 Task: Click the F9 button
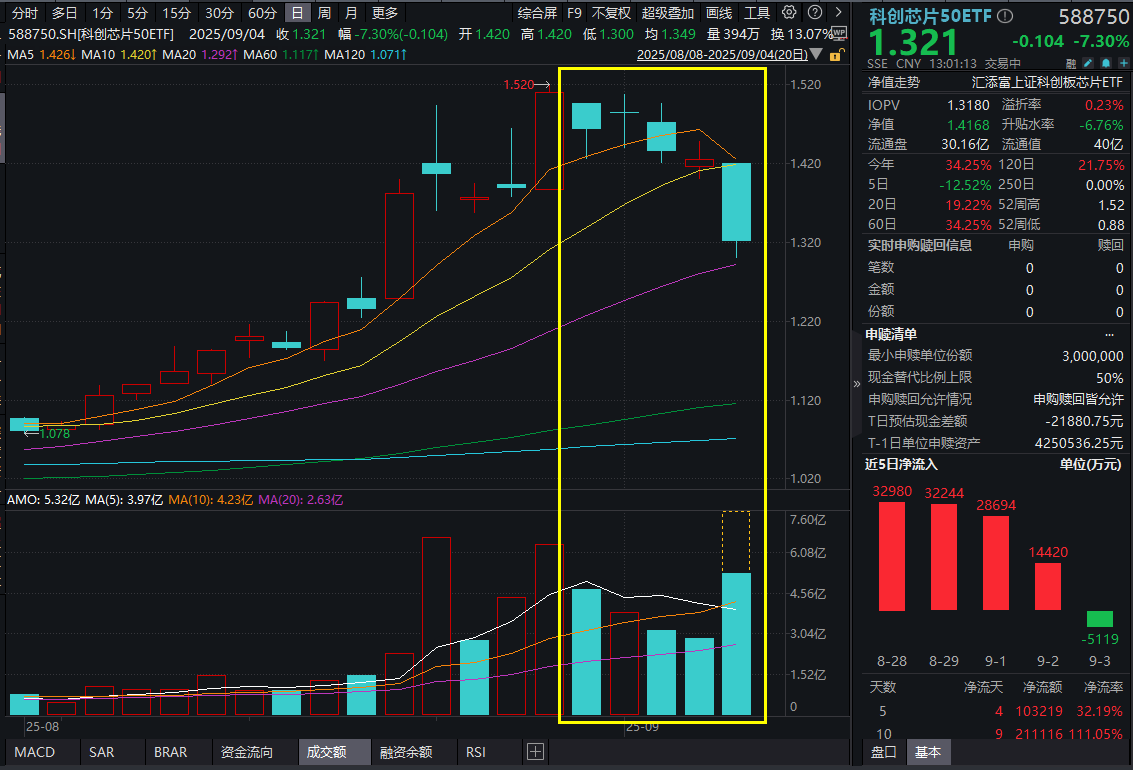[x=574, y=13]
